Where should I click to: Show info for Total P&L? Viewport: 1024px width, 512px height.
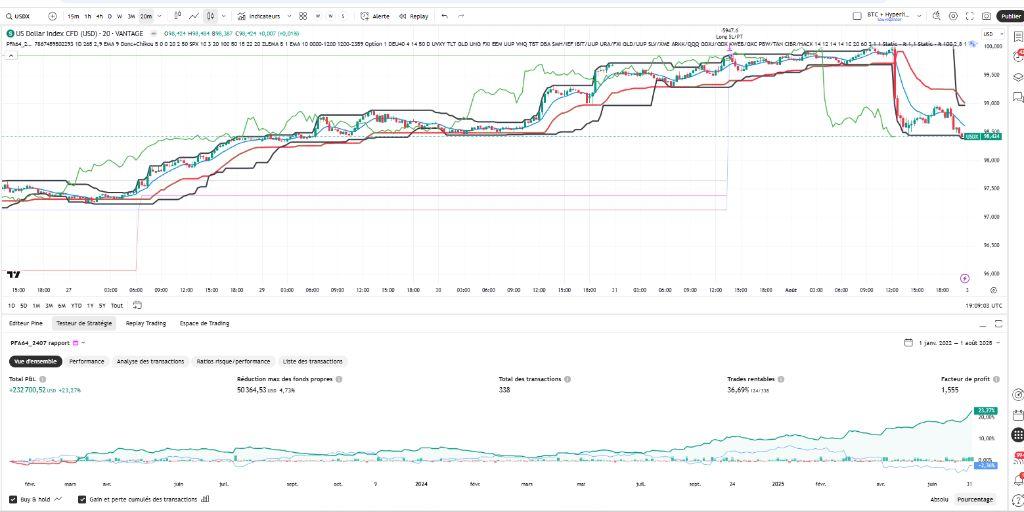(42, 379)
